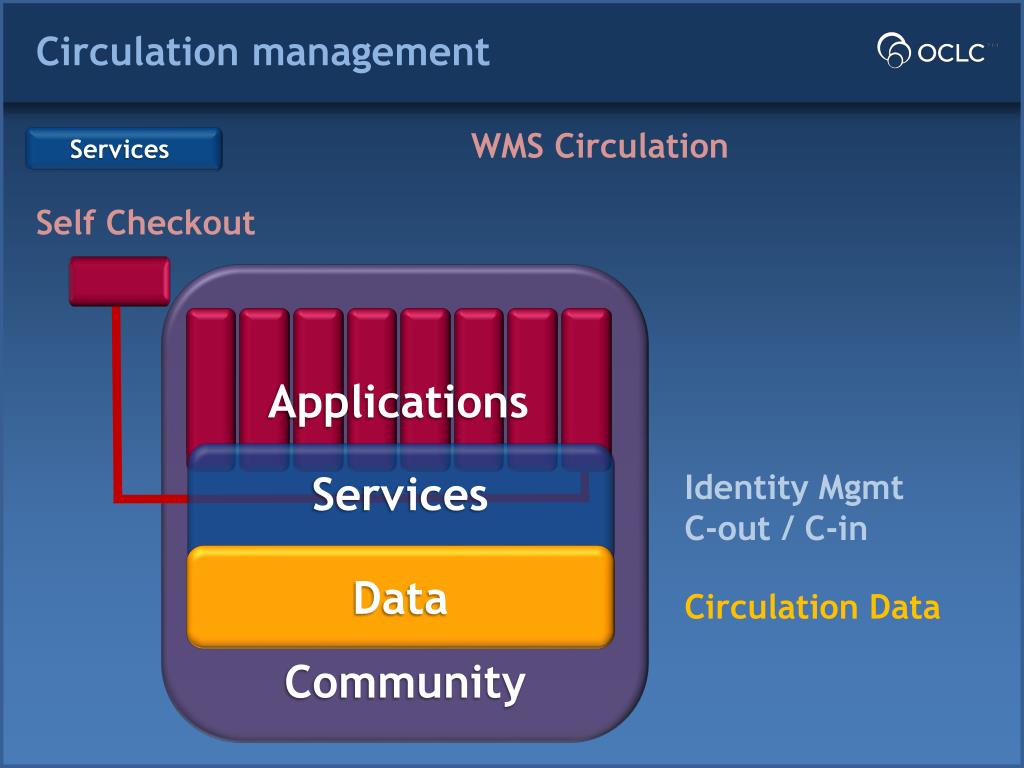Click the small red Self Checkout box
The height and width of the screenshot is (768, 1024).
tap(120, 281)
